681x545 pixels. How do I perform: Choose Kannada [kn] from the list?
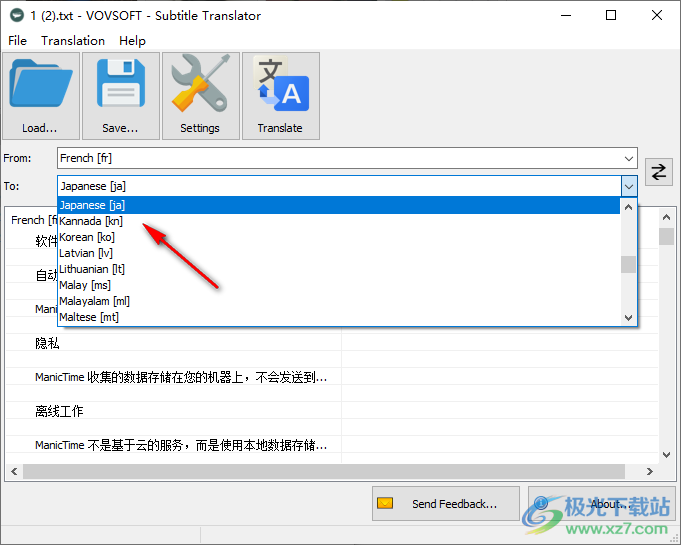click(x=339, y=221)
